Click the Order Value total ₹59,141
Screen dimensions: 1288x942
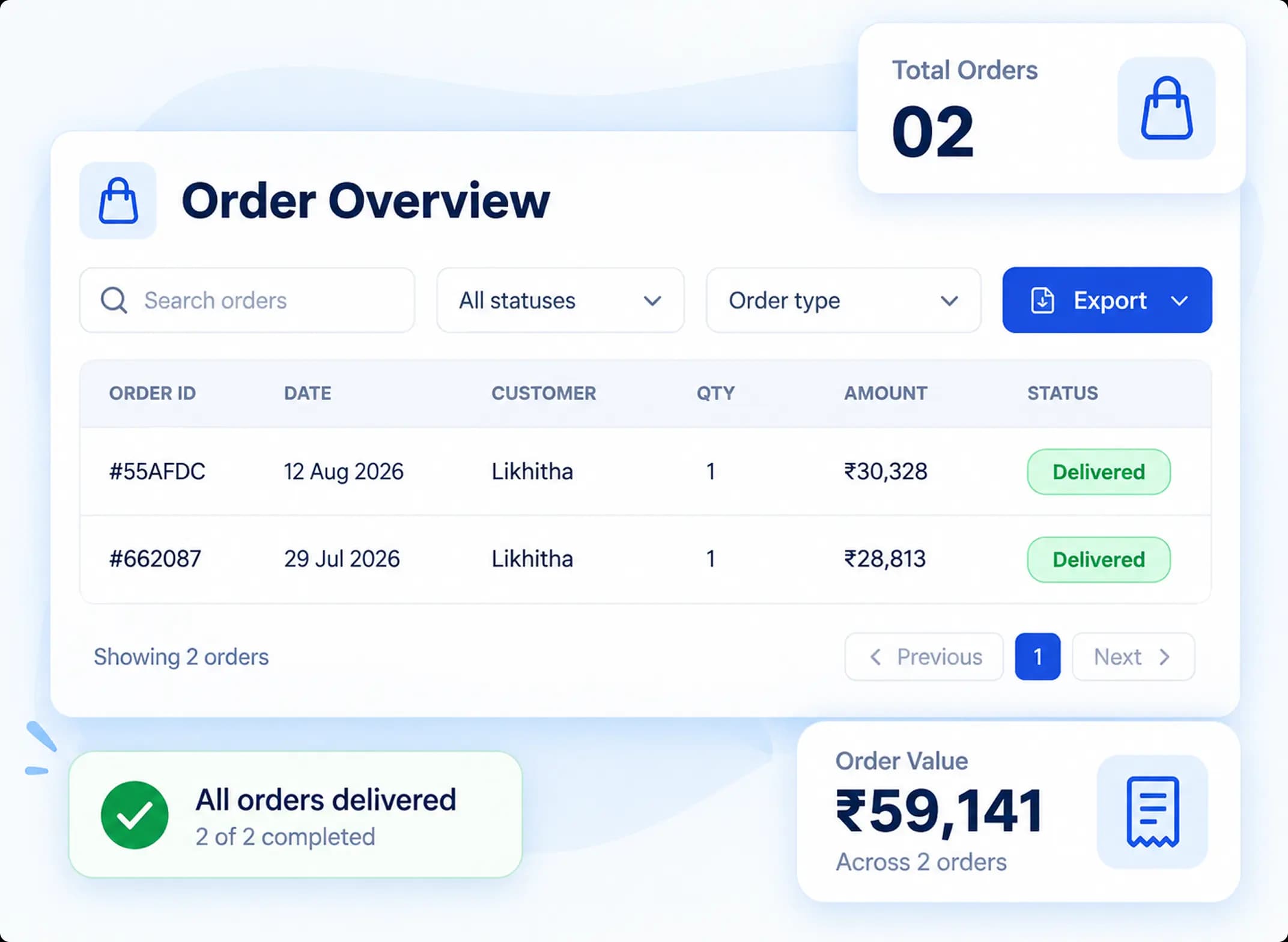coord(939,812)
